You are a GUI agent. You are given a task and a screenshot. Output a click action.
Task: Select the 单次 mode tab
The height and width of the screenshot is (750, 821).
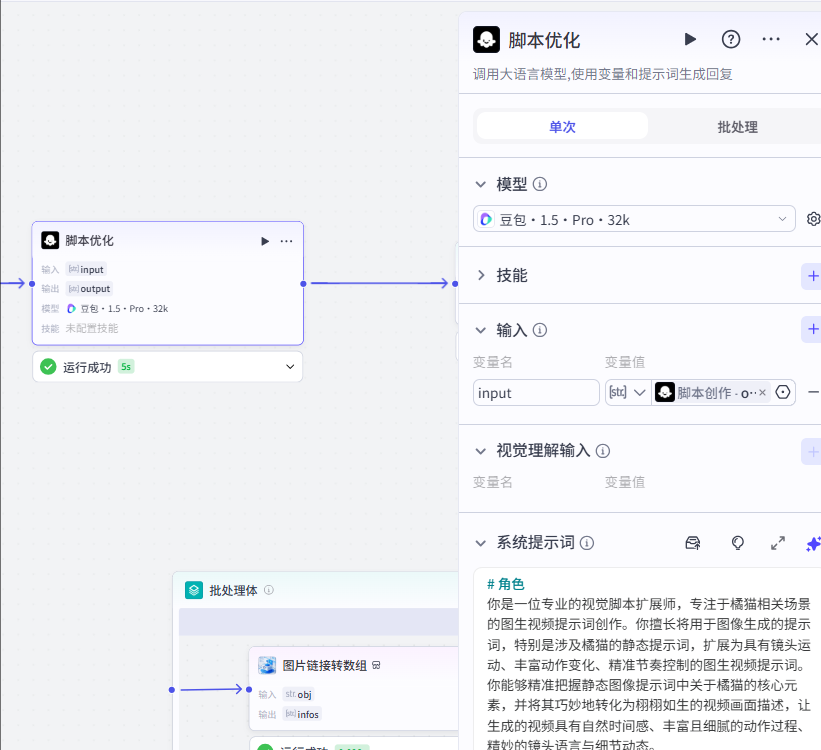(x=562, y=127)
